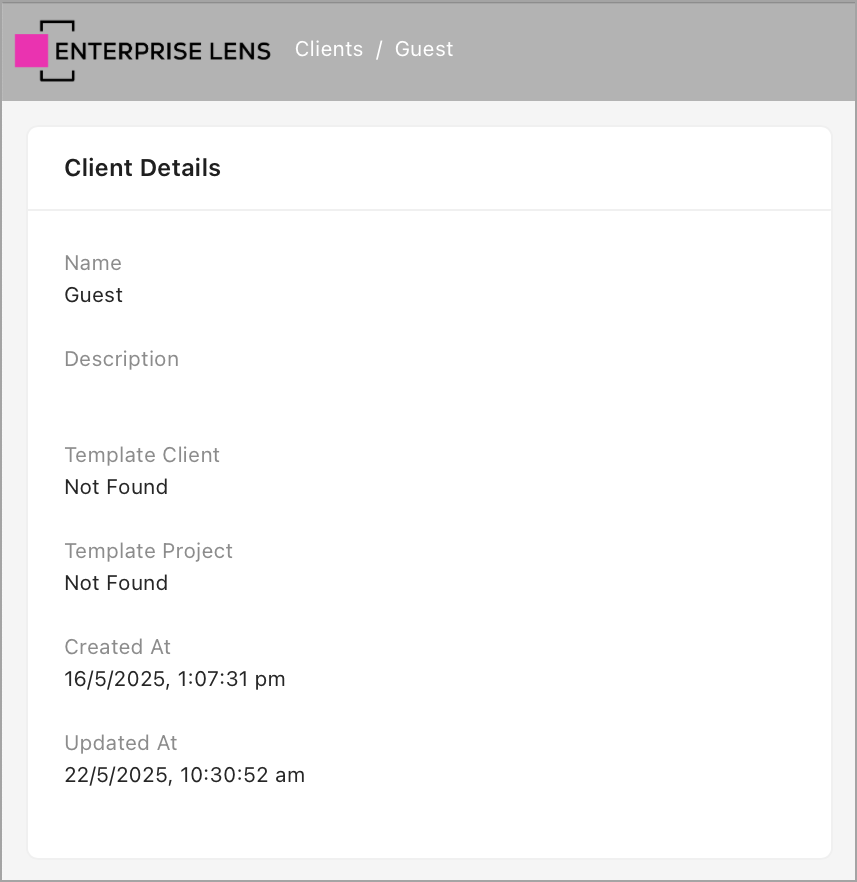Screen dimensions: 857x882
Task: Click the Template Project label
Action: pyautogui.click(x=148, y=550)
